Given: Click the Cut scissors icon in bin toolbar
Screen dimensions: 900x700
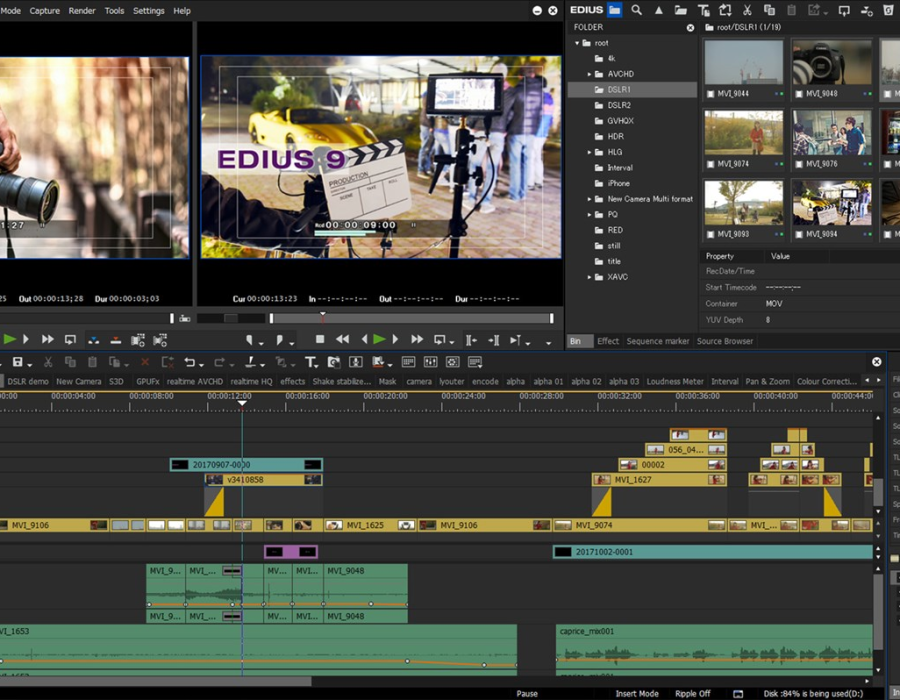Looking at the screenshot, I should (x=747, y=10).
